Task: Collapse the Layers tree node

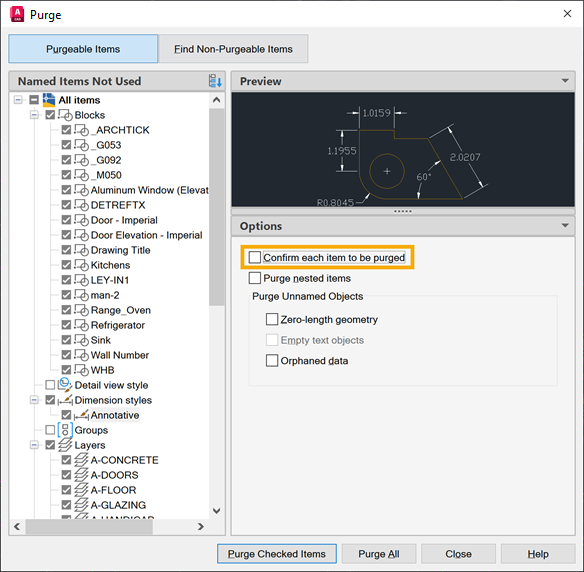Action: point(34,445)
